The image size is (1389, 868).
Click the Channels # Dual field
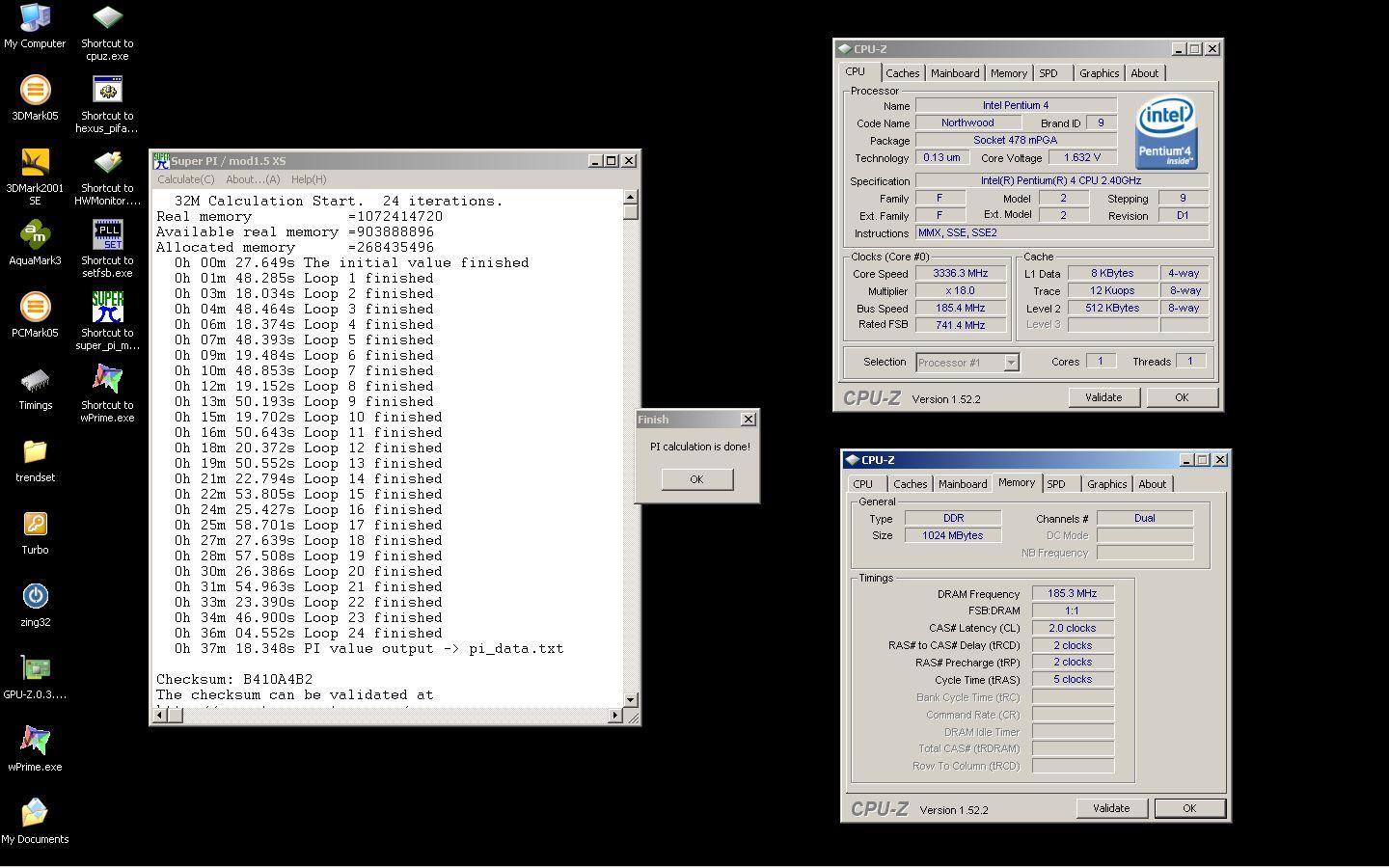pyautogui.click(x=1145, y=519)
